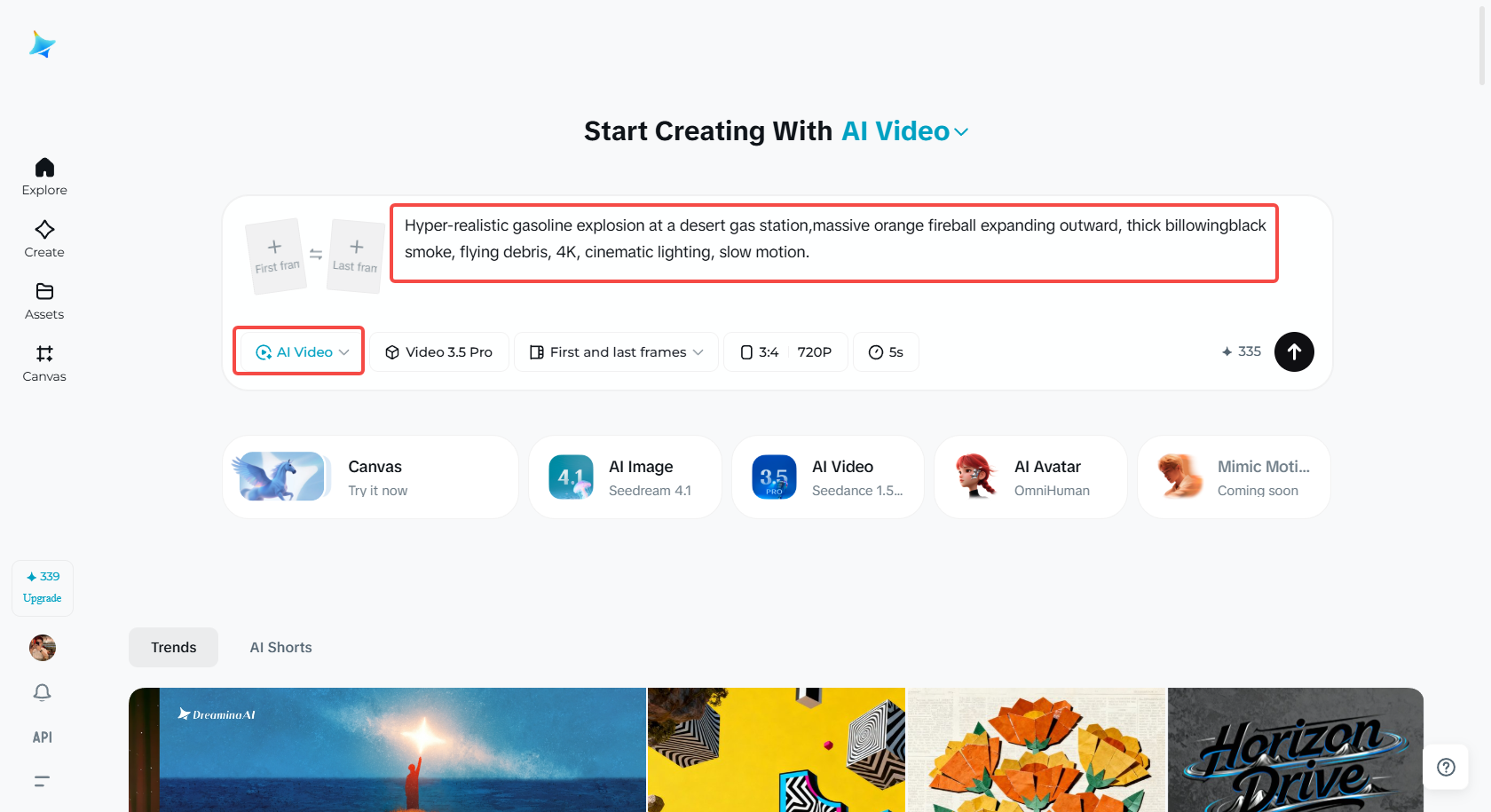Switch to the AI Shorts tab
The width and height of the screenshot is (1491, 812).
[280, 647]
